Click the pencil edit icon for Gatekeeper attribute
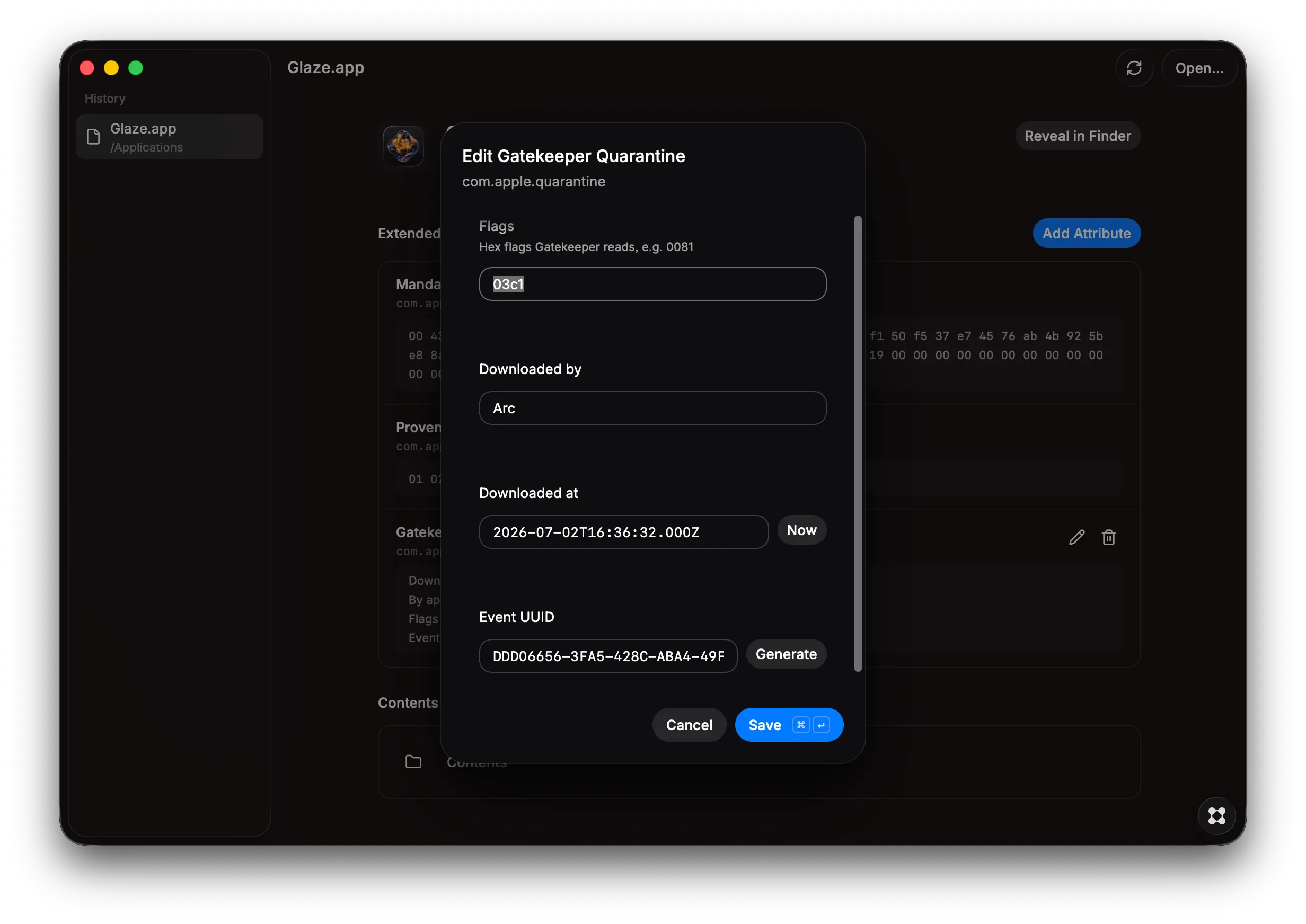The height and width of the screenshot is (924, 1306). coord(1076,538)
